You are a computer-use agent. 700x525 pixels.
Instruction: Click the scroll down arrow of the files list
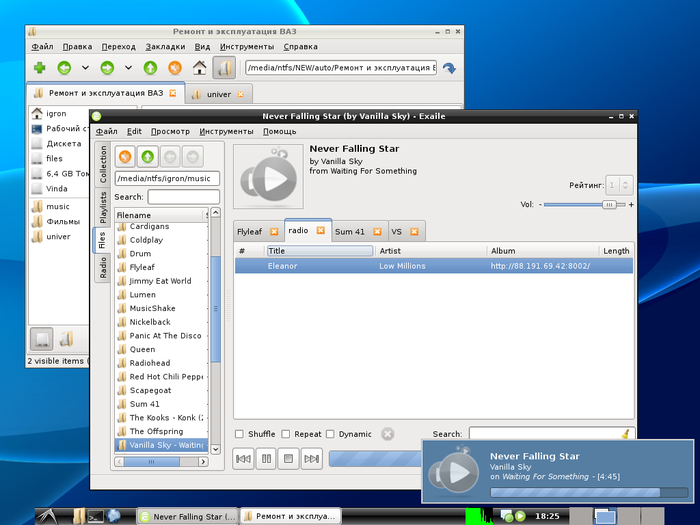[x=216, y=449]
